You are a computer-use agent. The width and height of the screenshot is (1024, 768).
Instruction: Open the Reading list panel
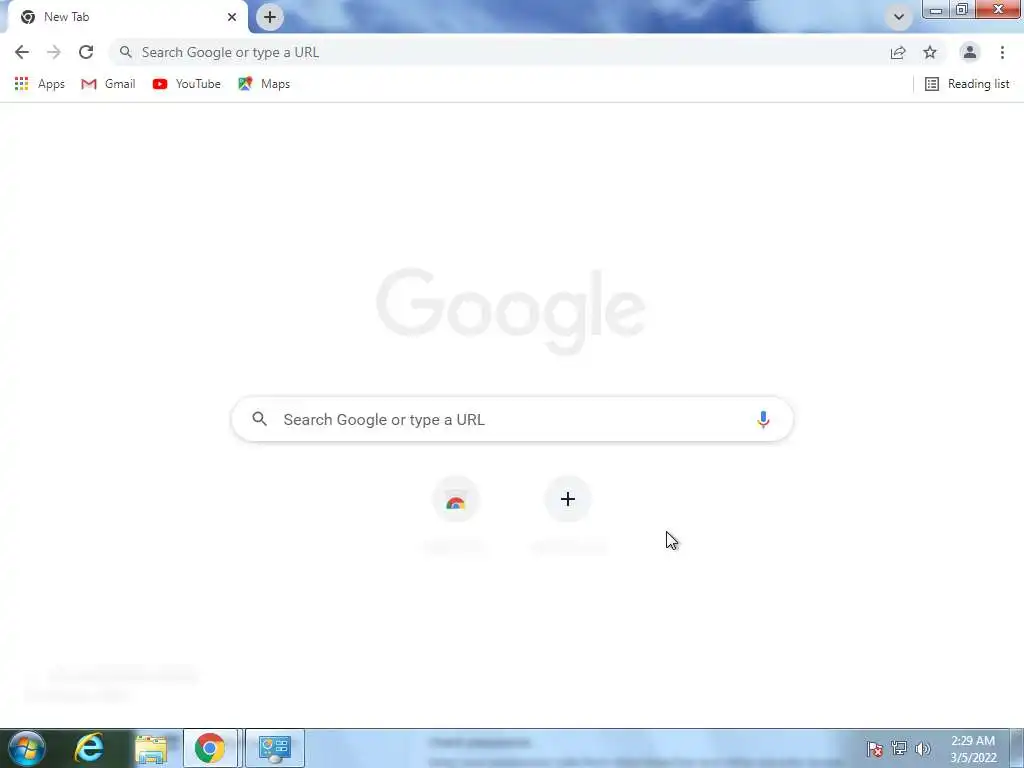coord(967,84)
